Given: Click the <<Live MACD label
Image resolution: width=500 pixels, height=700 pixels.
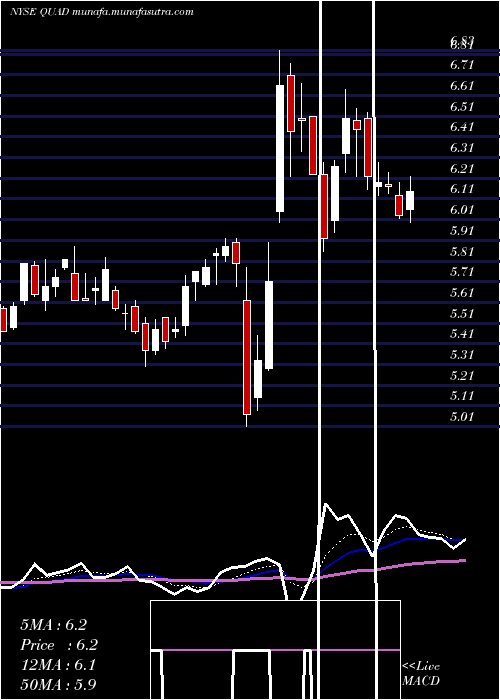Looking at the screenshot, I should [x=421, y=673].
